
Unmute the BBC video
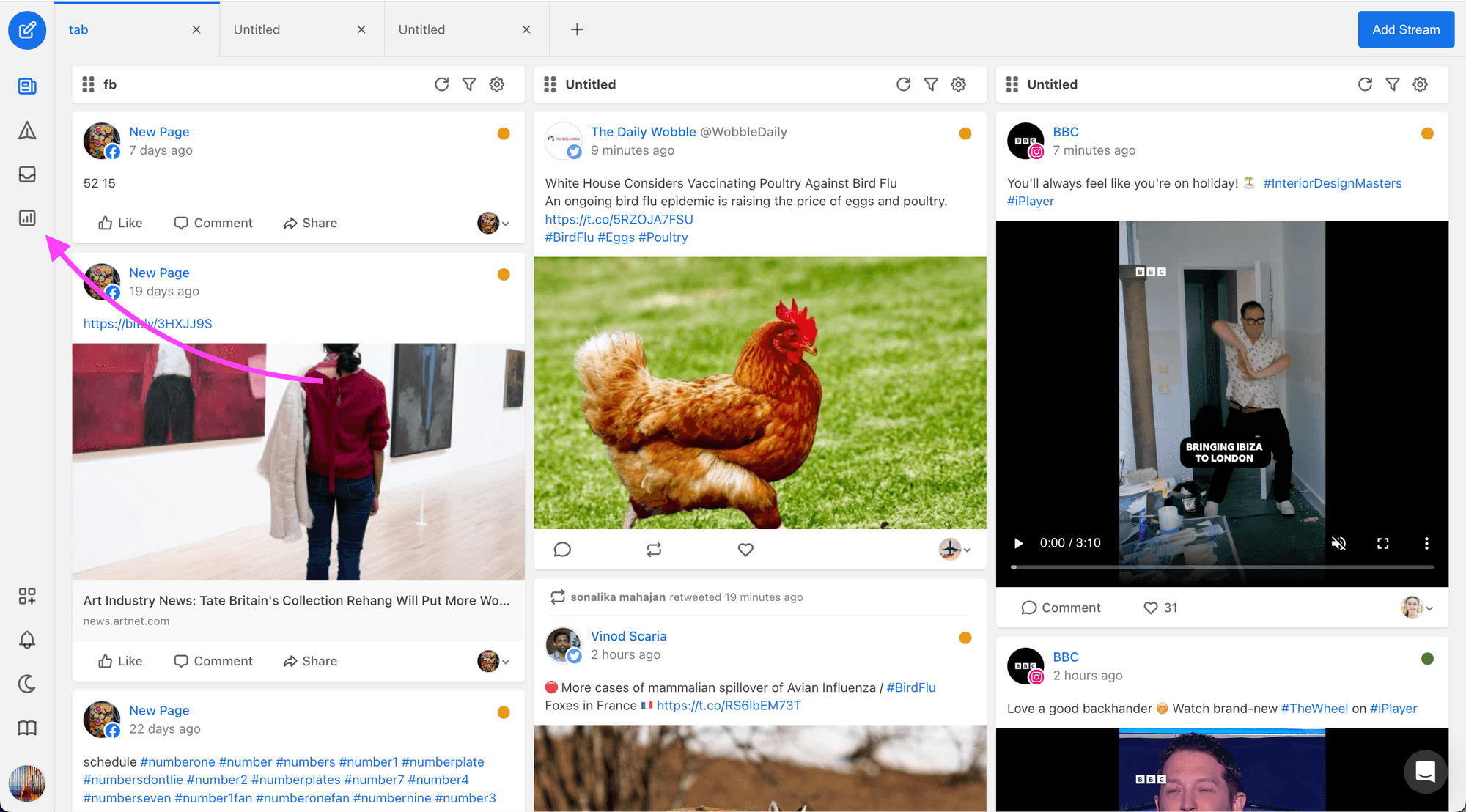tap(1338, 543)
